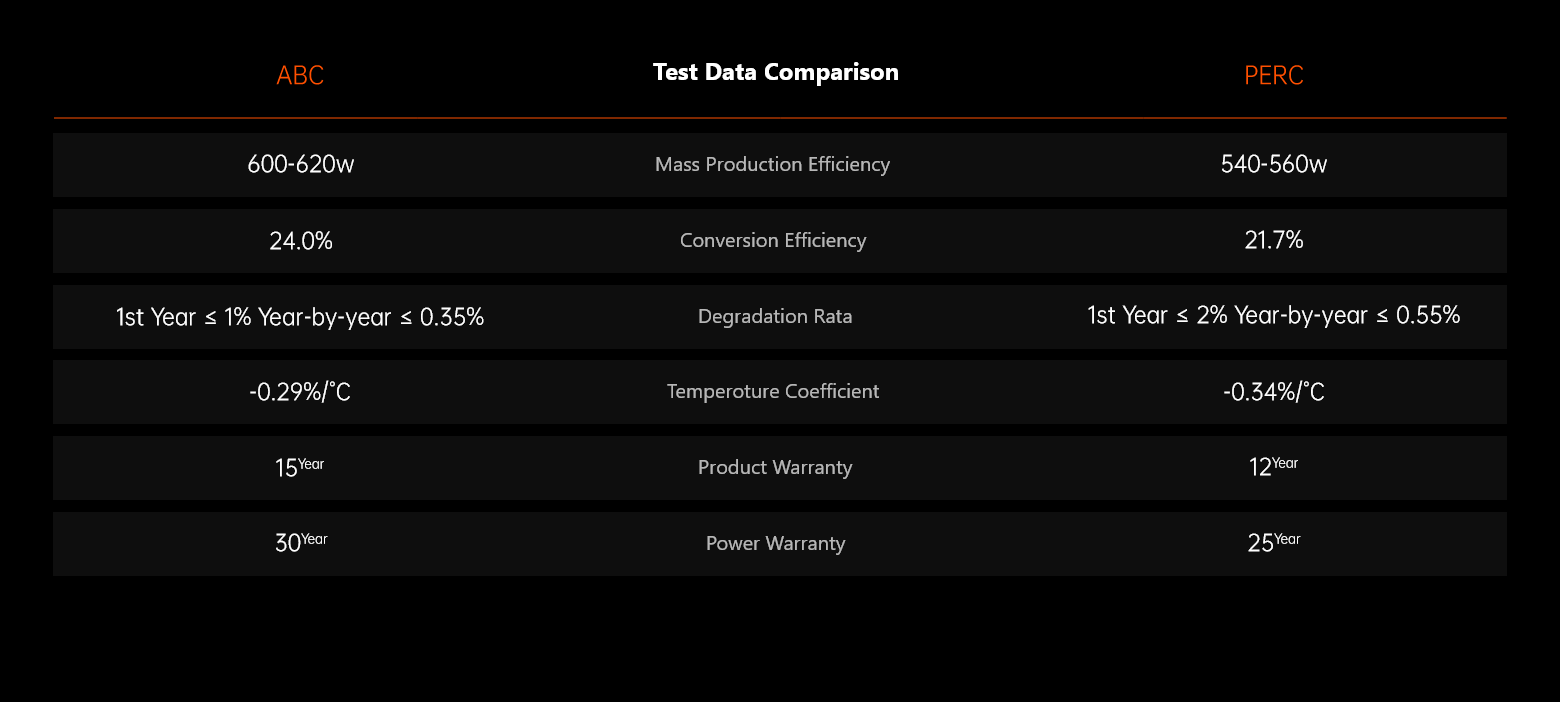Click the ABC column header
Image resolution: width=1560 pixels, height=702 pixels.
point(300,76)
